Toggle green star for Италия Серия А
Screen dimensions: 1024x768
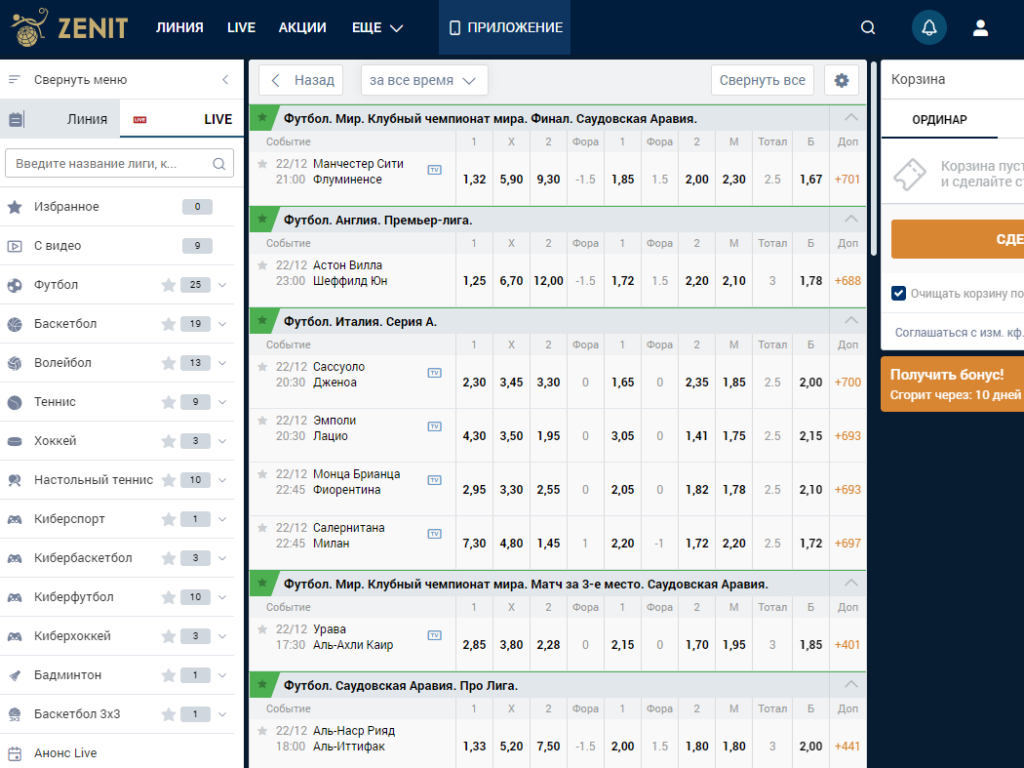[x=263, y=320]
